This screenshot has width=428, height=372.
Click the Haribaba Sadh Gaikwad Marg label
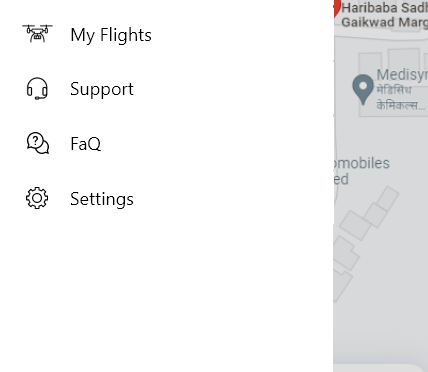(385, 15)
